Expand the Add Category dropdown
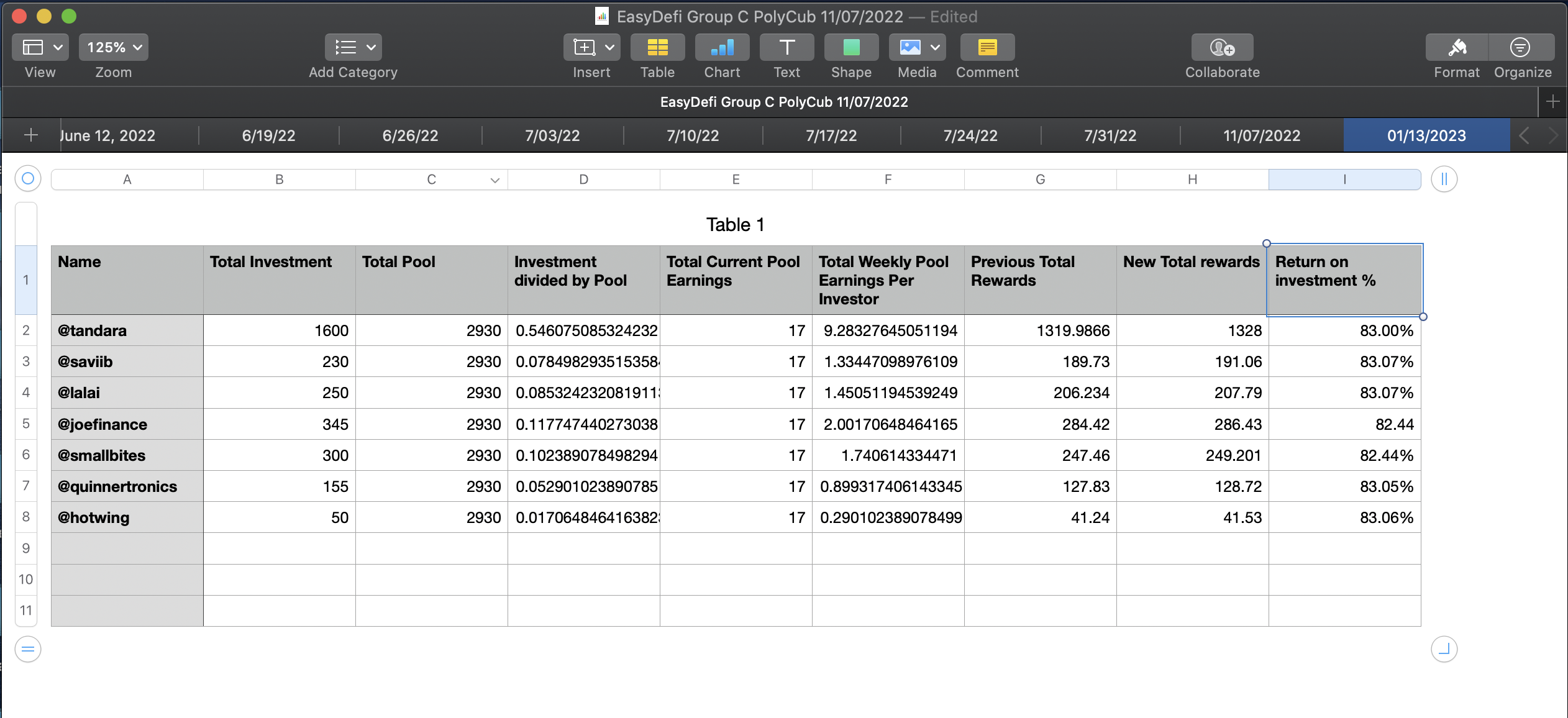 (371, 46)
